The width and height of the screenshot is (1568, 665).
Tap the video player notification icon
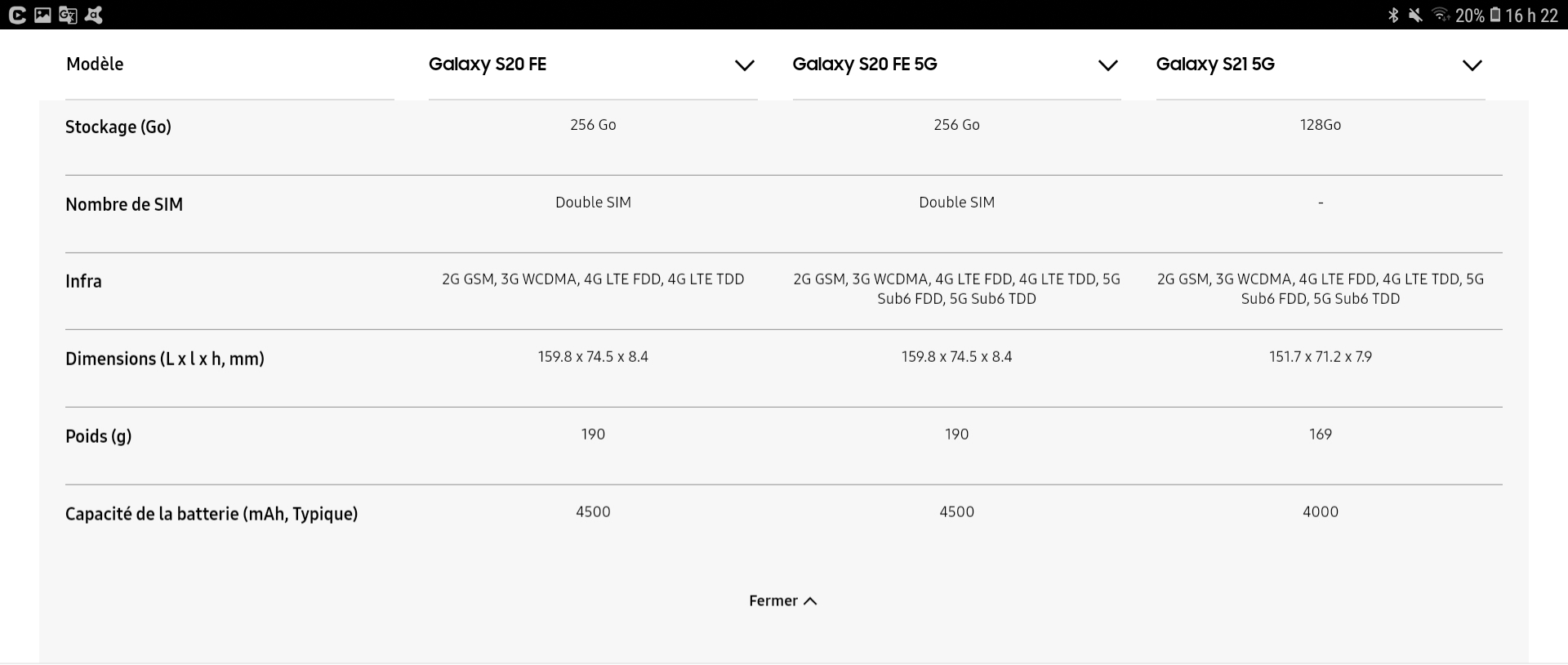click(17, 15)
